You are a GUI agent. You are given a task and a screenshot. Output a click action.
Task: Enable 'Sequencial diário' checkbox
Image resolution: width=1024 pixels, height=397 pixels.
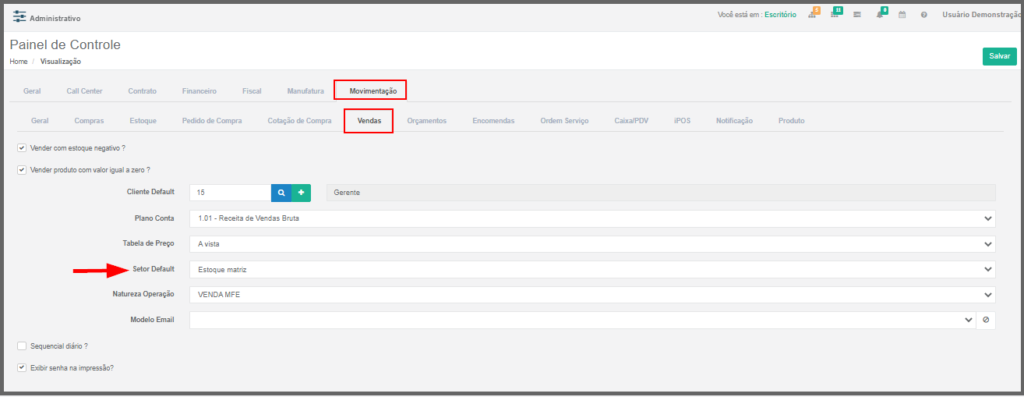click(x=22, y=346)
